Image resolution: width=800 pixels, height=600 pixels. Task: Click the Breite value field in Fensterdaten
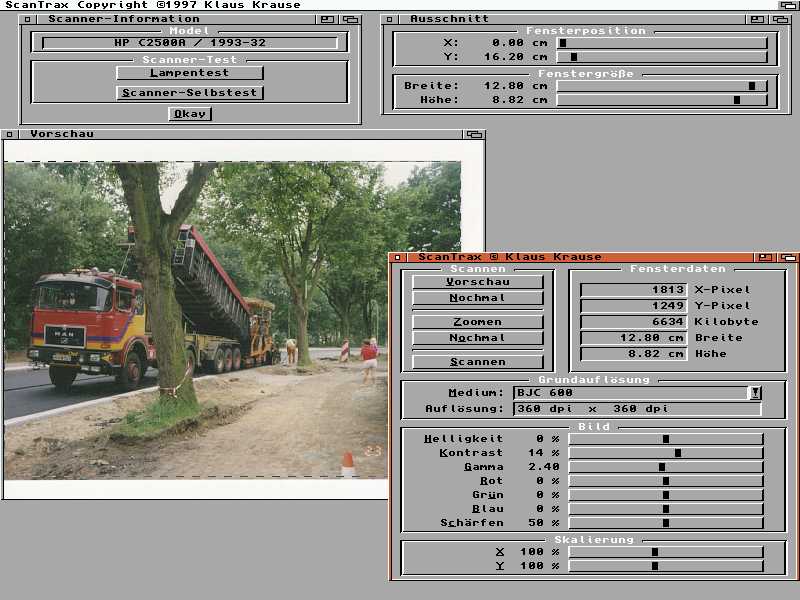tap(634, 338)
